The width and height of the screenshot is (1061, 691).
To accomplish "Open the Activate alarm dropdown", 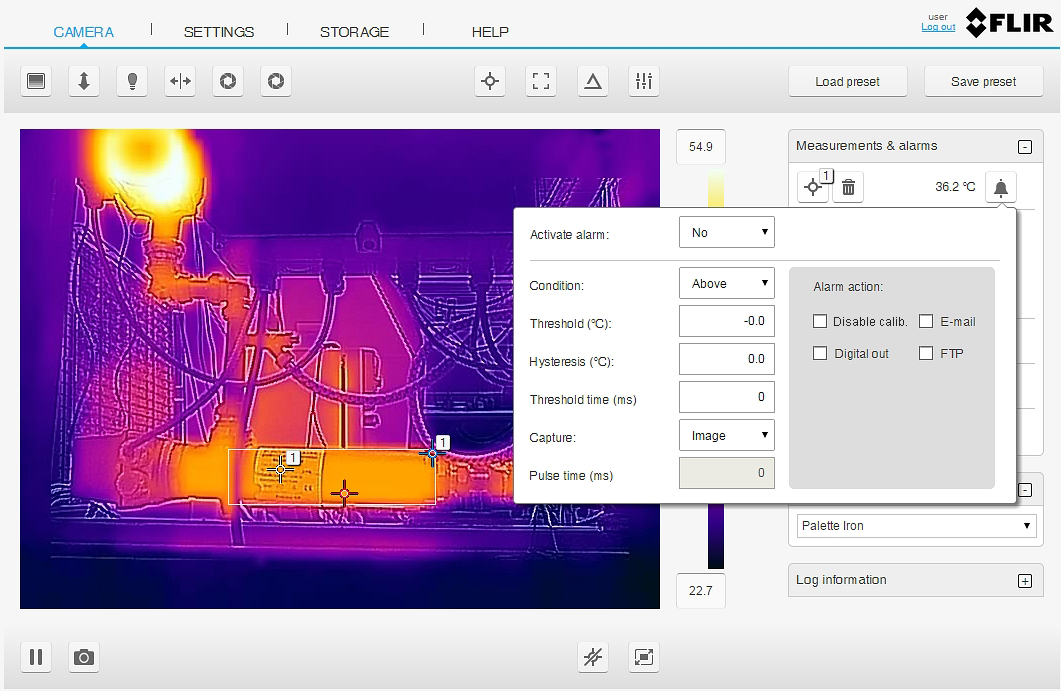I will click(x=727, y=233).
